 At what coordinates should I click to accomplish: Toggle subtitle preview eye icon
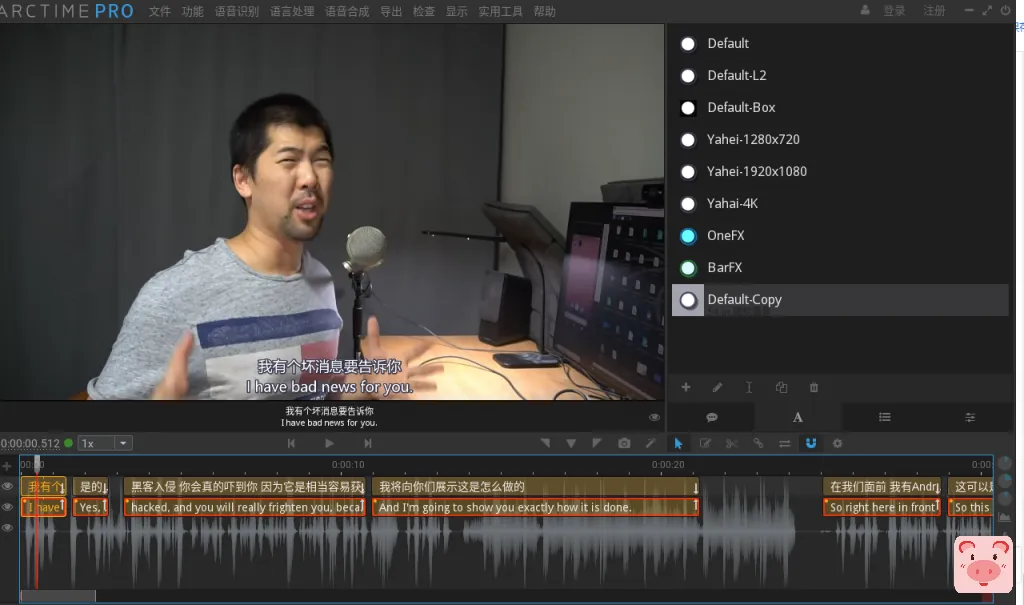(654, 417)
